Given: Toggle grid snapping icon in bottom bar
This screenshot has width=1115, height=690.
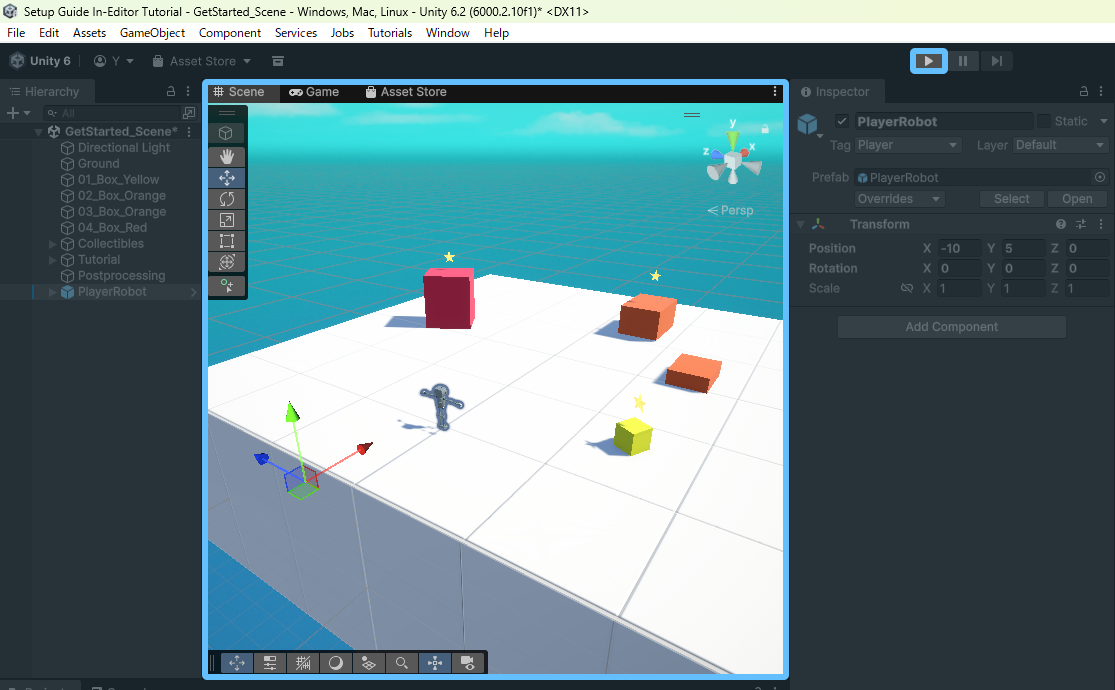Looking at the screenshot, I should 303,663.
